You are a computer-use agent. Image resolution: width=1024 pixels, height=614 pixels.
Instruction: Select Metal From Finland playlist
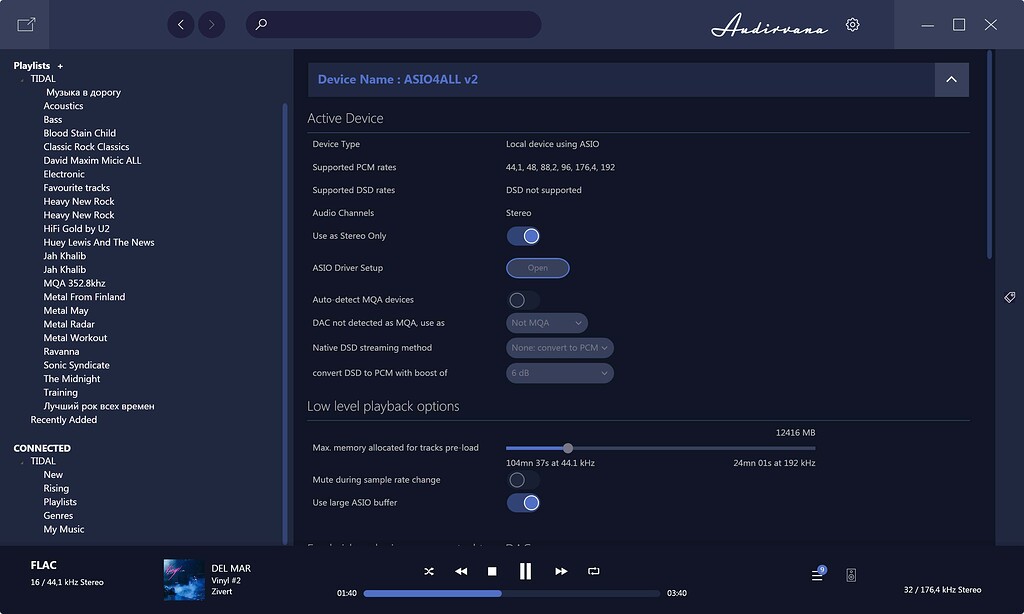click(84, 297)
